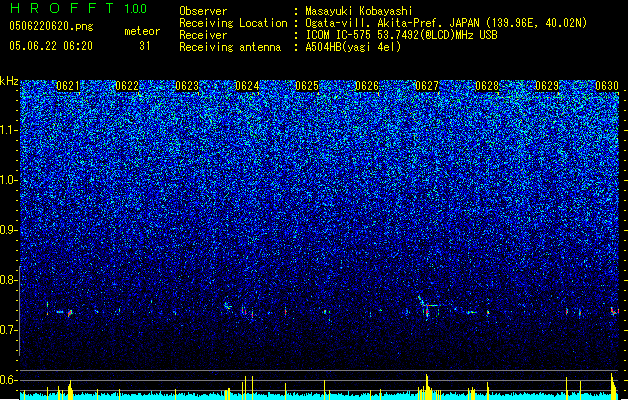Click the 'Receiver' field label

(203, 35)
